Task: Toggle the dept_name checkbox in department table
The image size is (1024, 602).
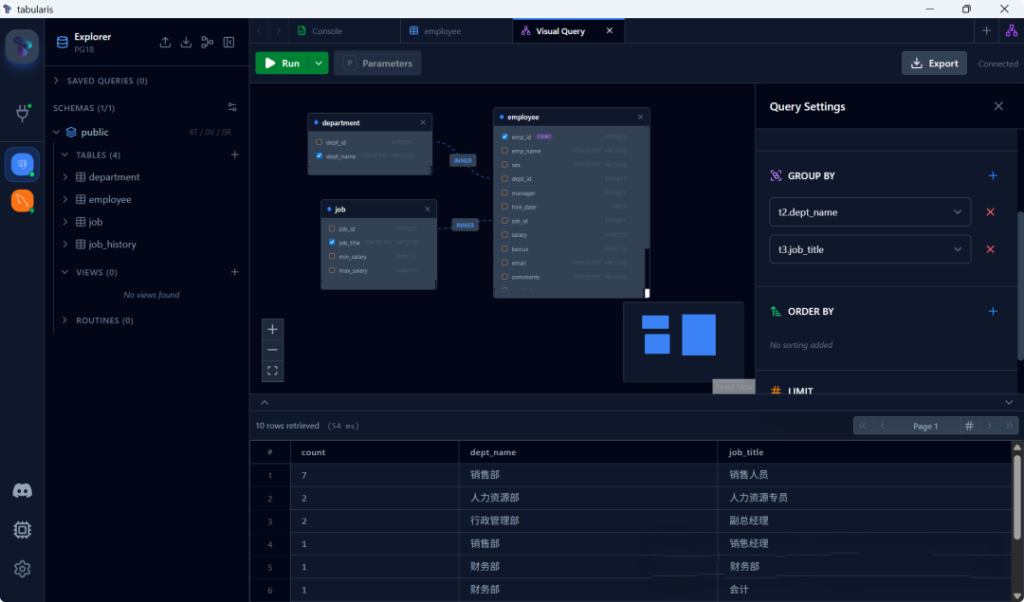Action: pos(319,156)
